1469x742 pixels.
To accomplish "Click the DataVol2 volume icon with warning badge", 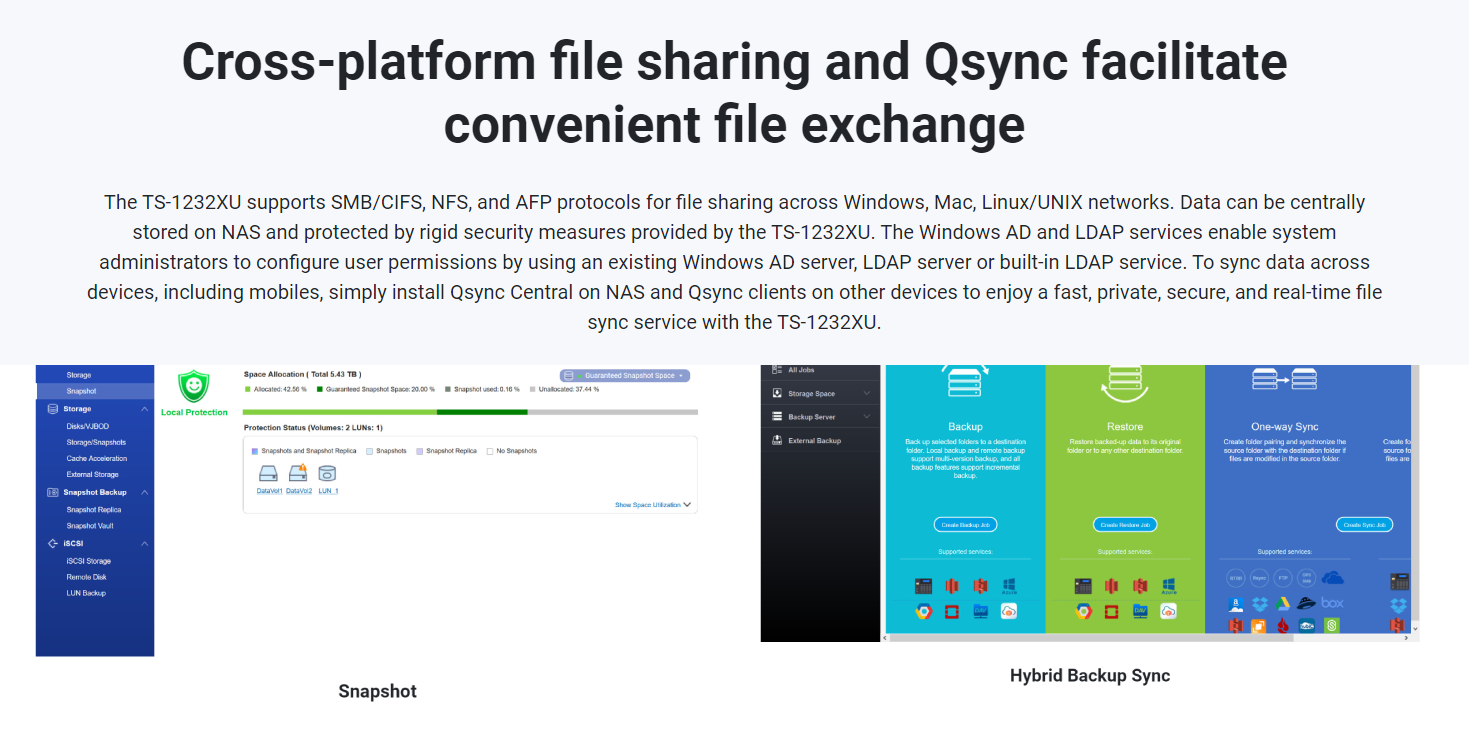I will (x=298, y=473).
